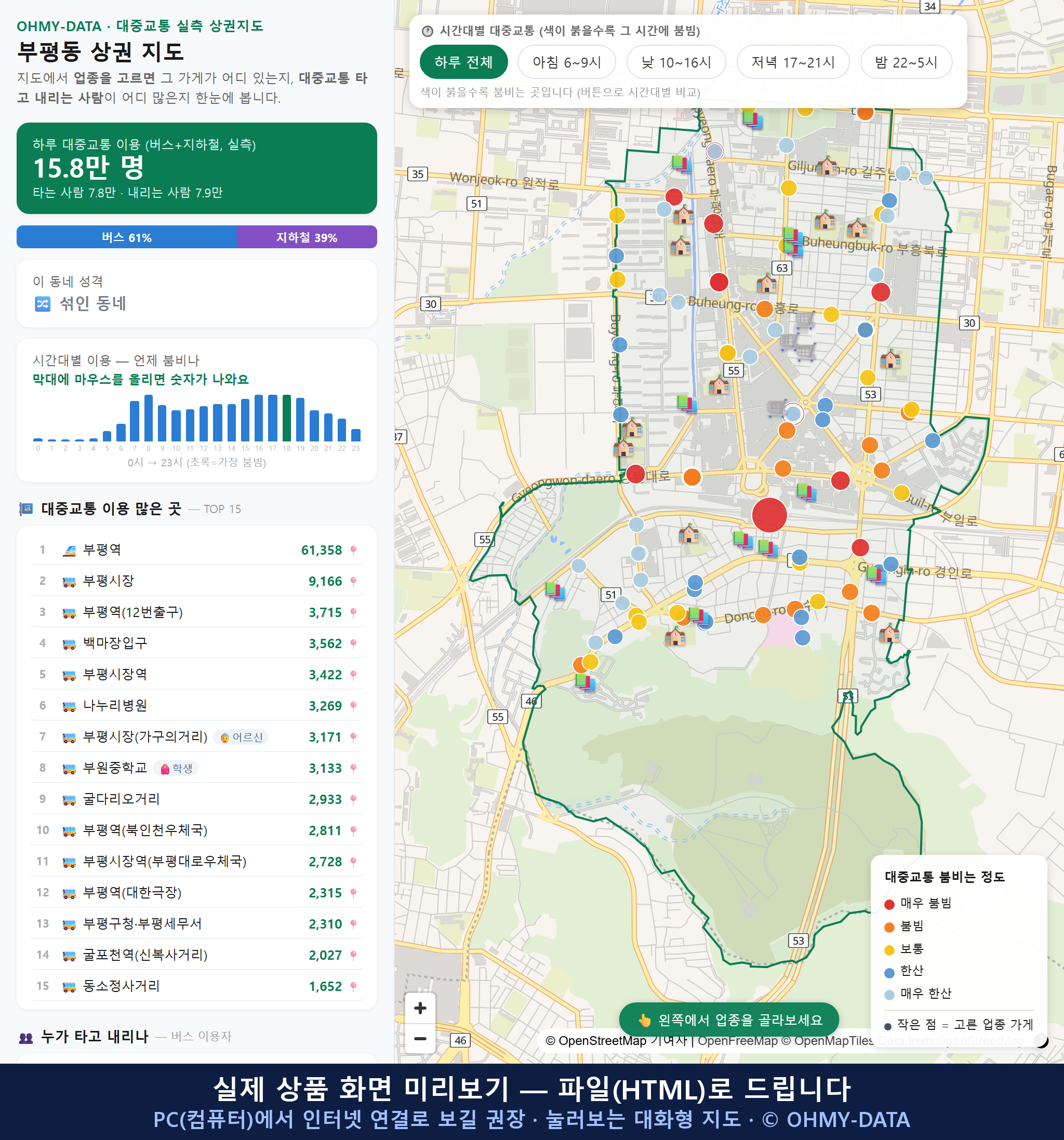
Task: Click the largest red circle marker on the map
Action: (769, 515)
